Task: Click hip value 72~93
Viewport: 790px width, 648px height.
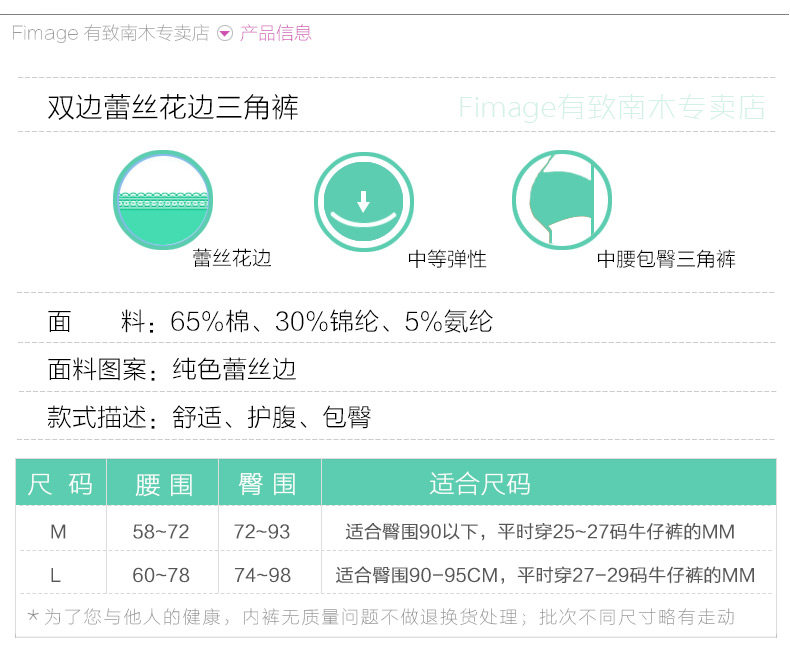Action: point(262,532)
